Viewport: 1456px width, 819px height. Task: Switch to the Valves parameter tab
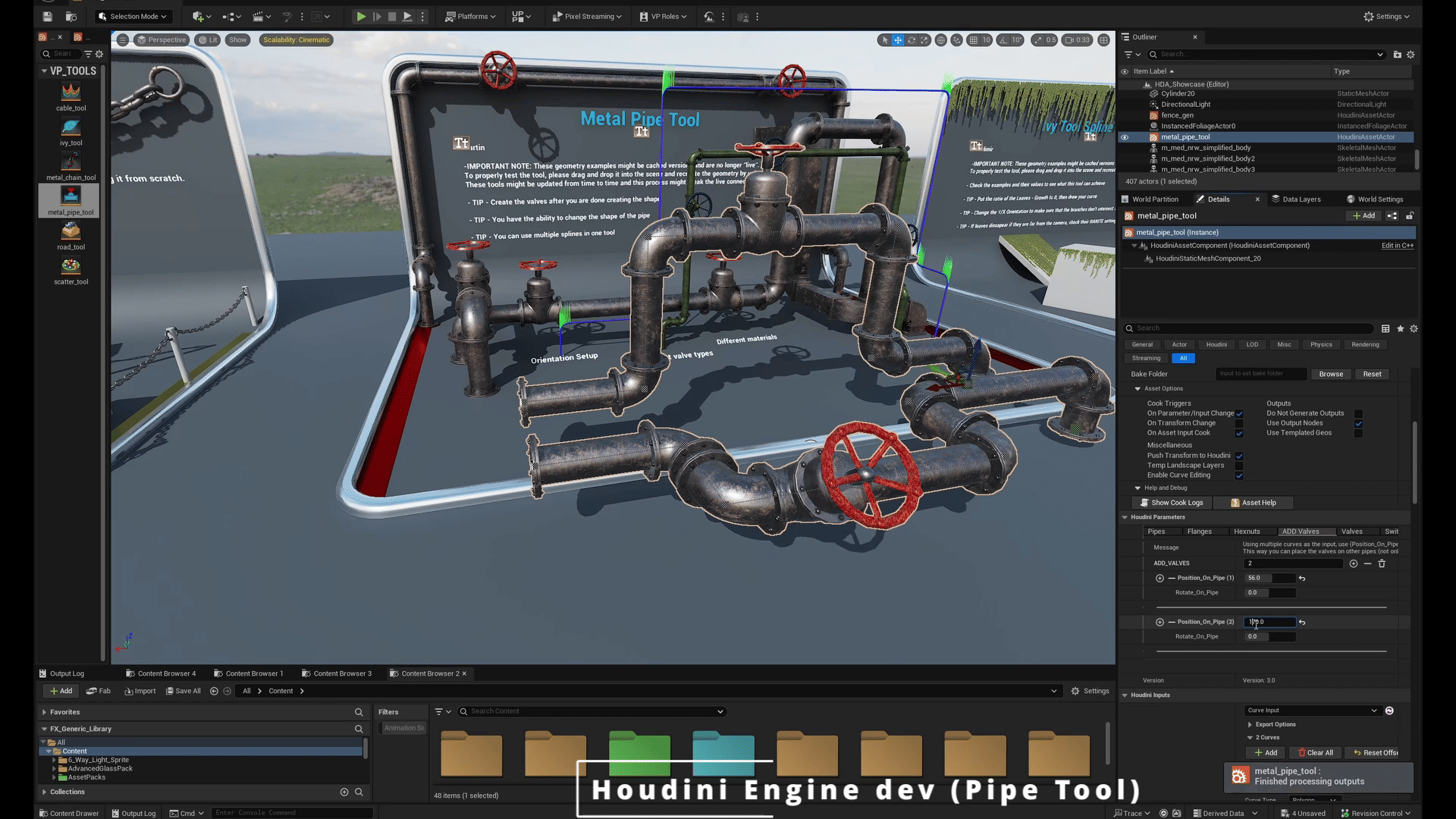[x=1351, y=532]
